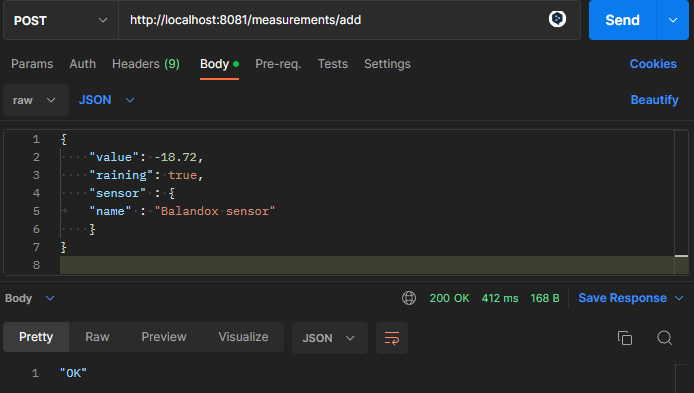The width and height of the screenshot is (694, 393).
Task: Send the POST request
Action: 622,20
